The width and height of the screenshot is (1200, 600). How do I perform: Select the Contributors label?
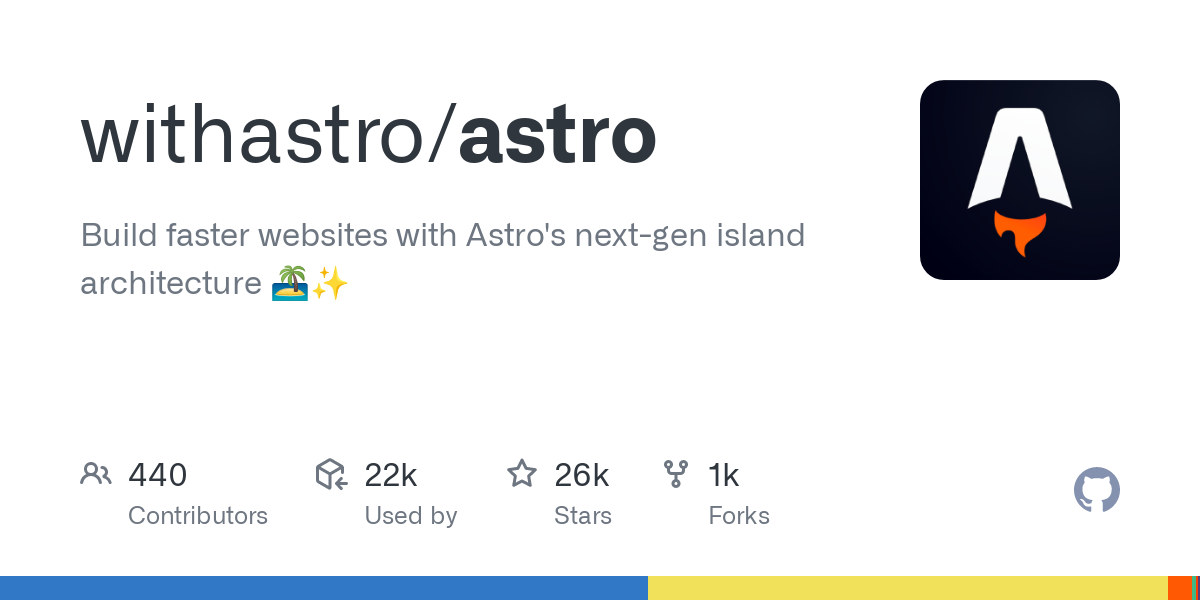[198, 516]
